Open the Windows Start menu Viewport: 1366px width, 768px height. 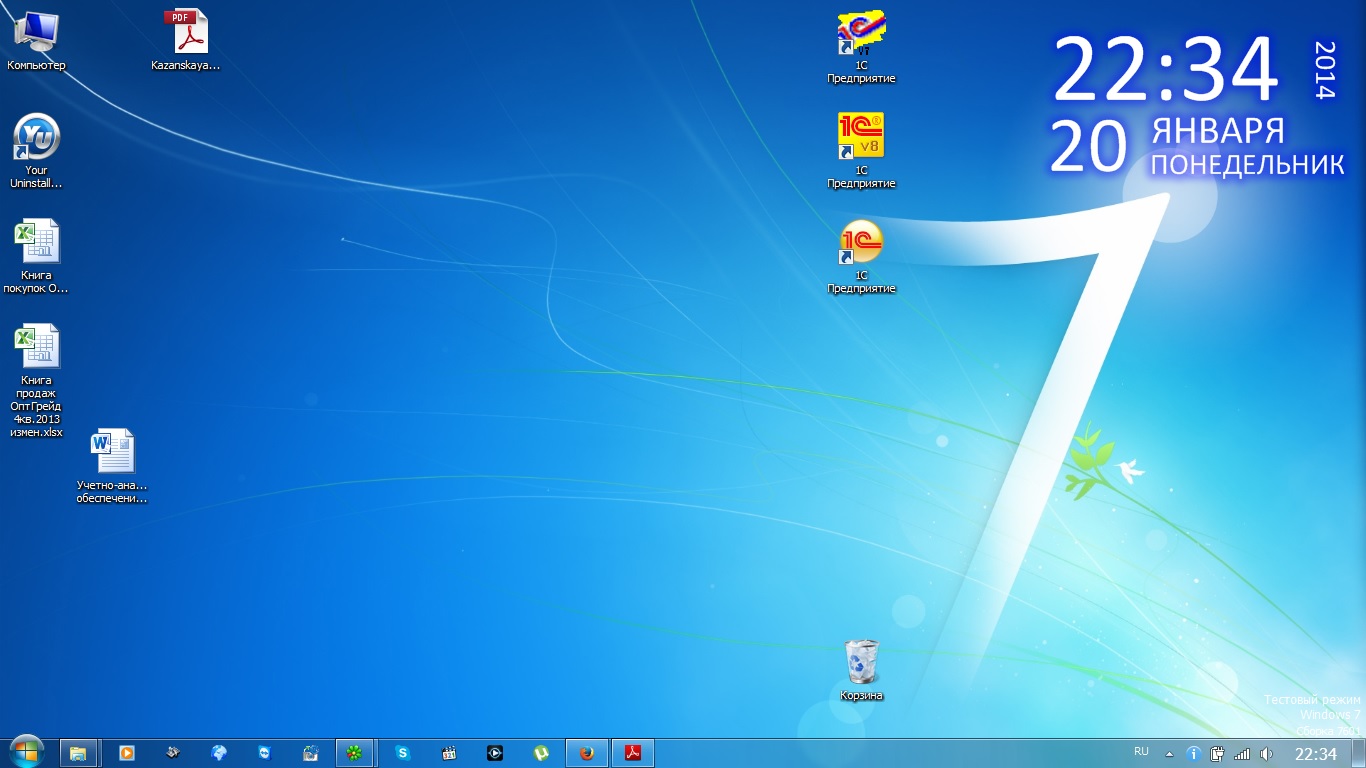tap(26, 752)
